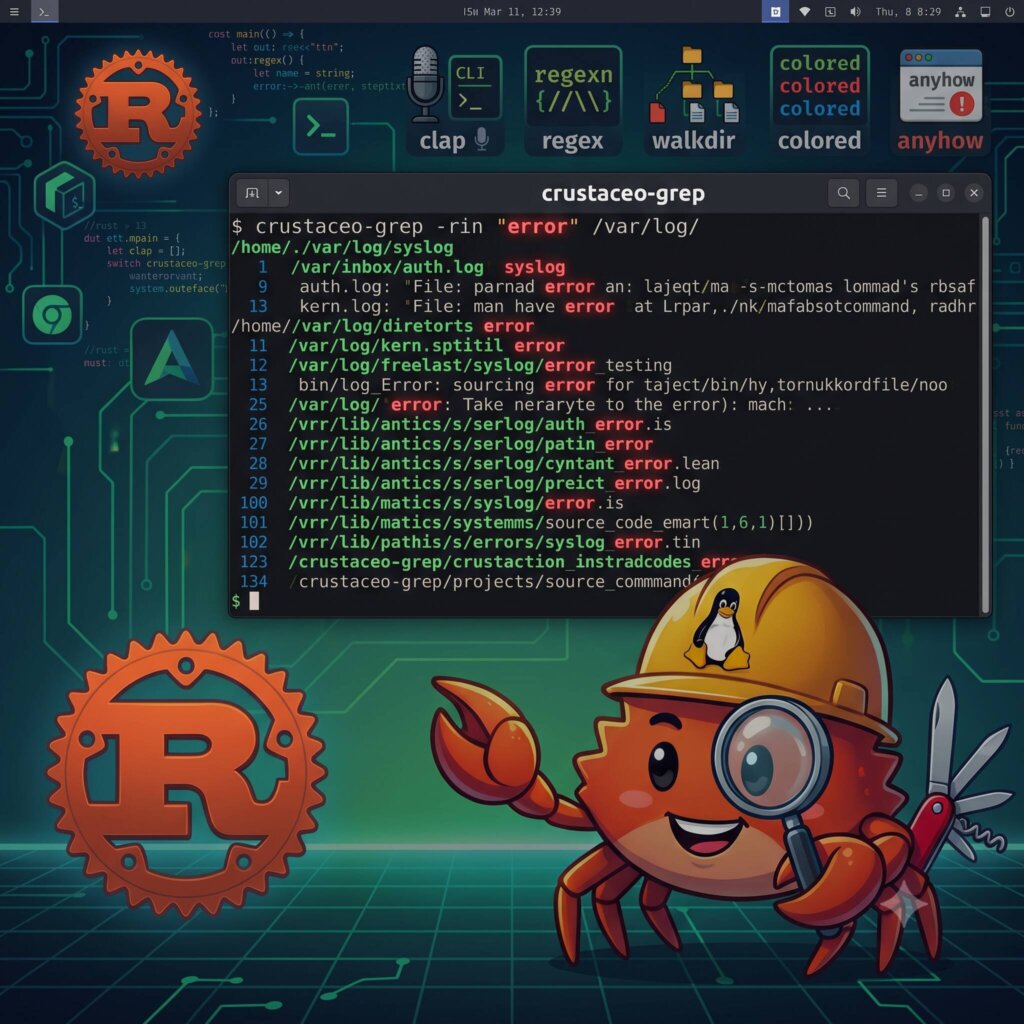Click the terminal launcher in the top bar
This screenshot has height=1024, width=1024.
(44, 12)
